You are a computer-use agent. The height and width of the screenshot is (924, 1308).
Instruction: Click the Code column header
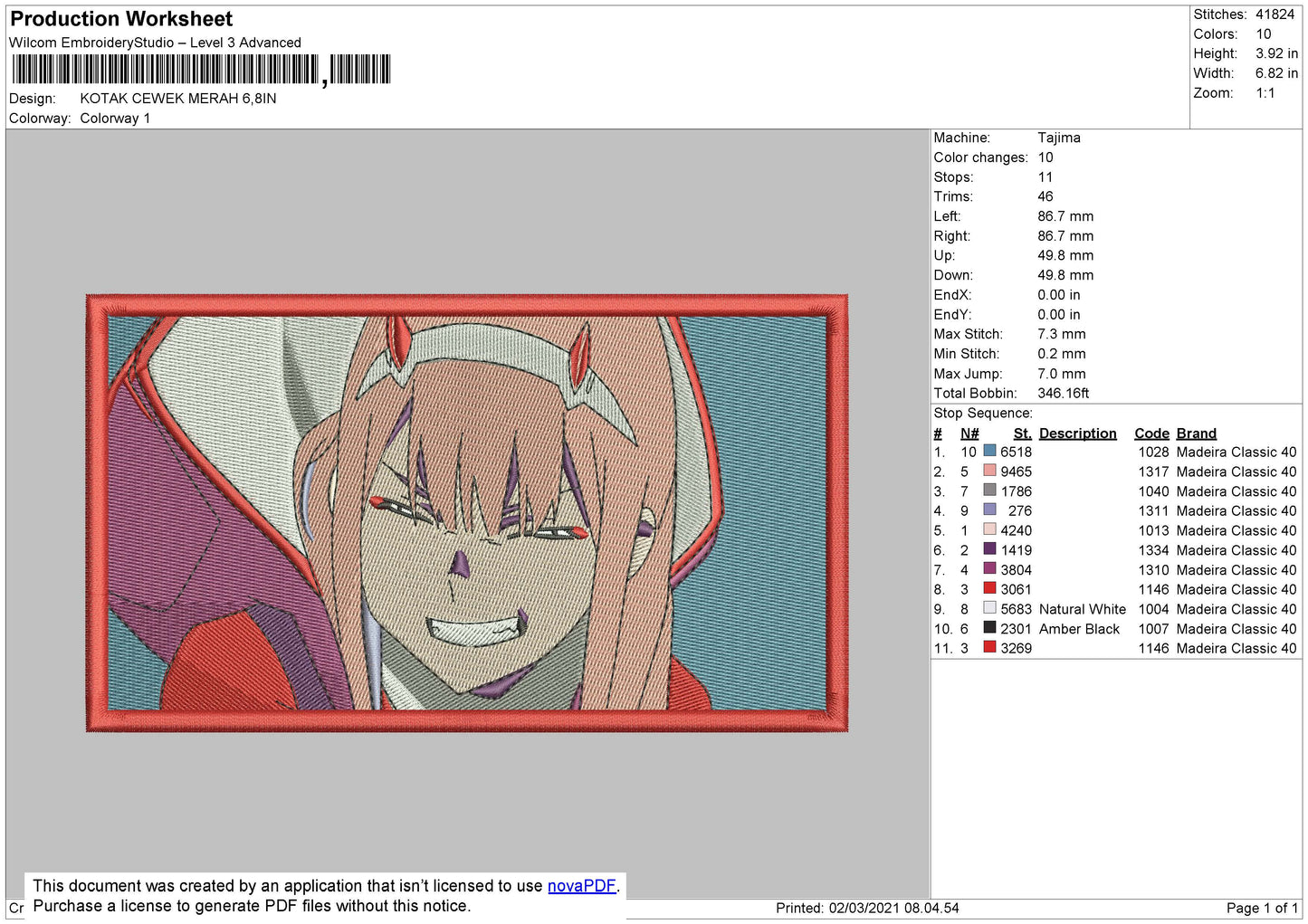[1151, 433]
